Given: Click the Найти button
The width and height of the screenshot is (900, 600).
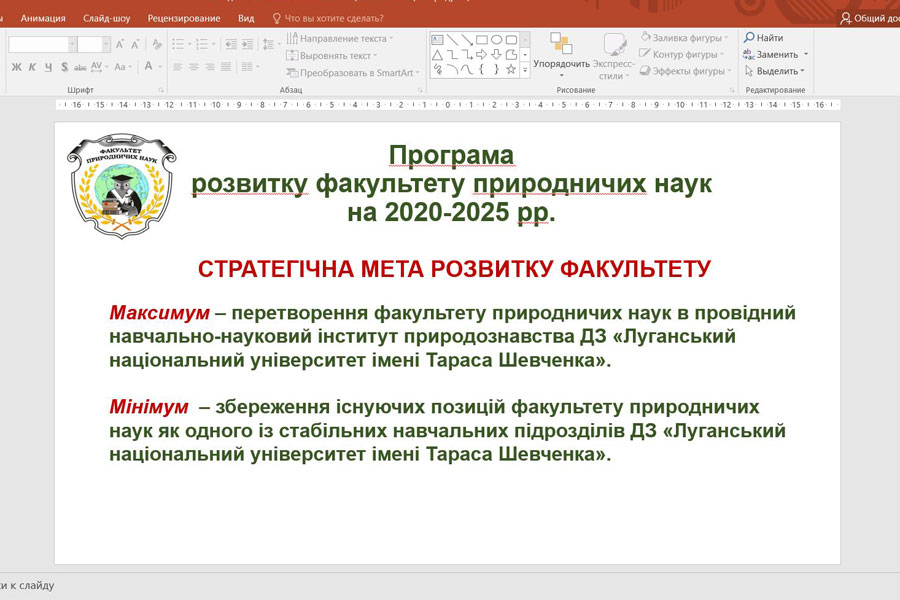Looking at the screenshot, I should point(763,38).
